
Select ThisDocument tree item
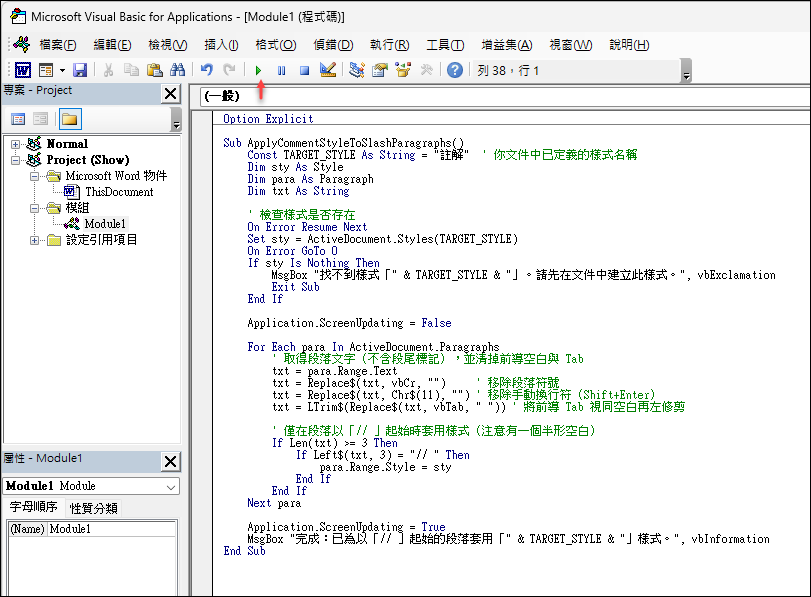119,192
